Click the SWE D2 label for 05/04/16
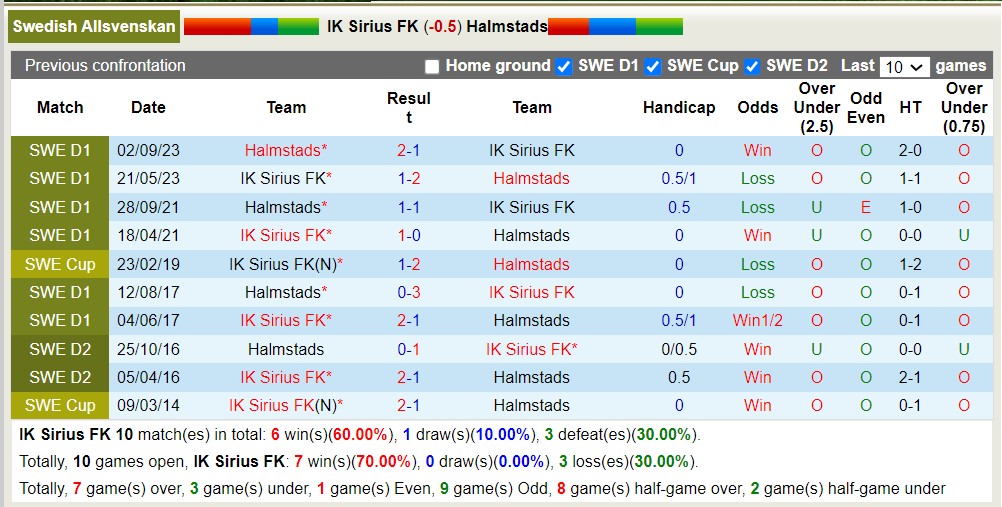Screen dimensions: 1002x507 click(x=60, y=378)
